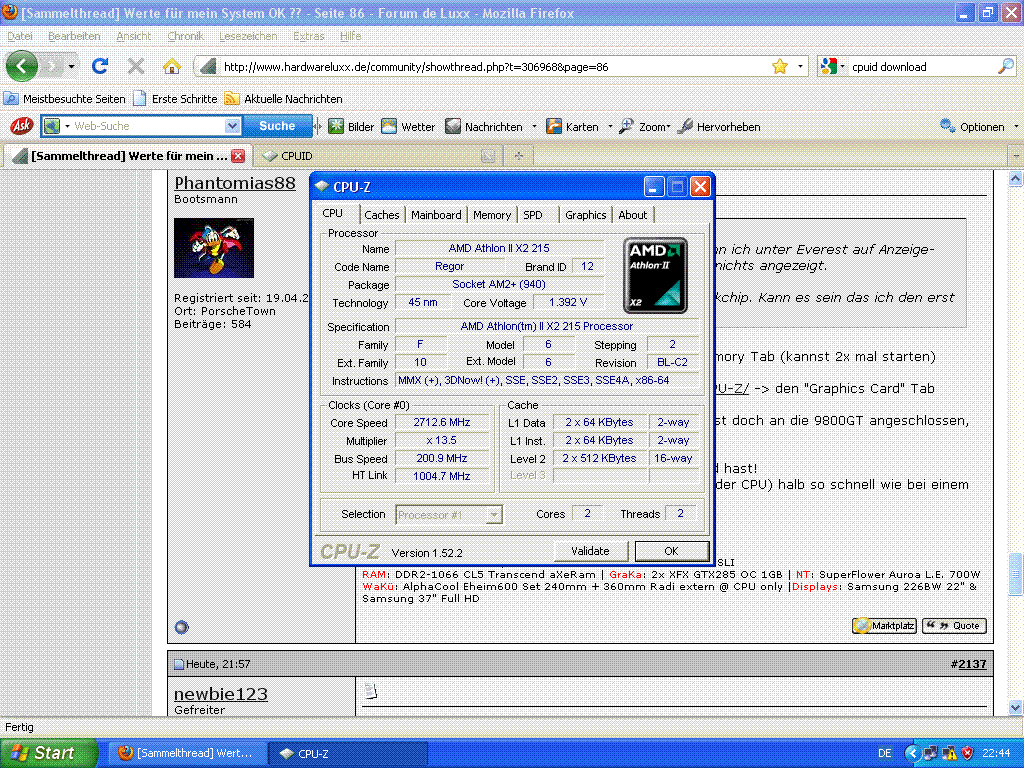Open the Extras menu

click(x=308, y=36)
